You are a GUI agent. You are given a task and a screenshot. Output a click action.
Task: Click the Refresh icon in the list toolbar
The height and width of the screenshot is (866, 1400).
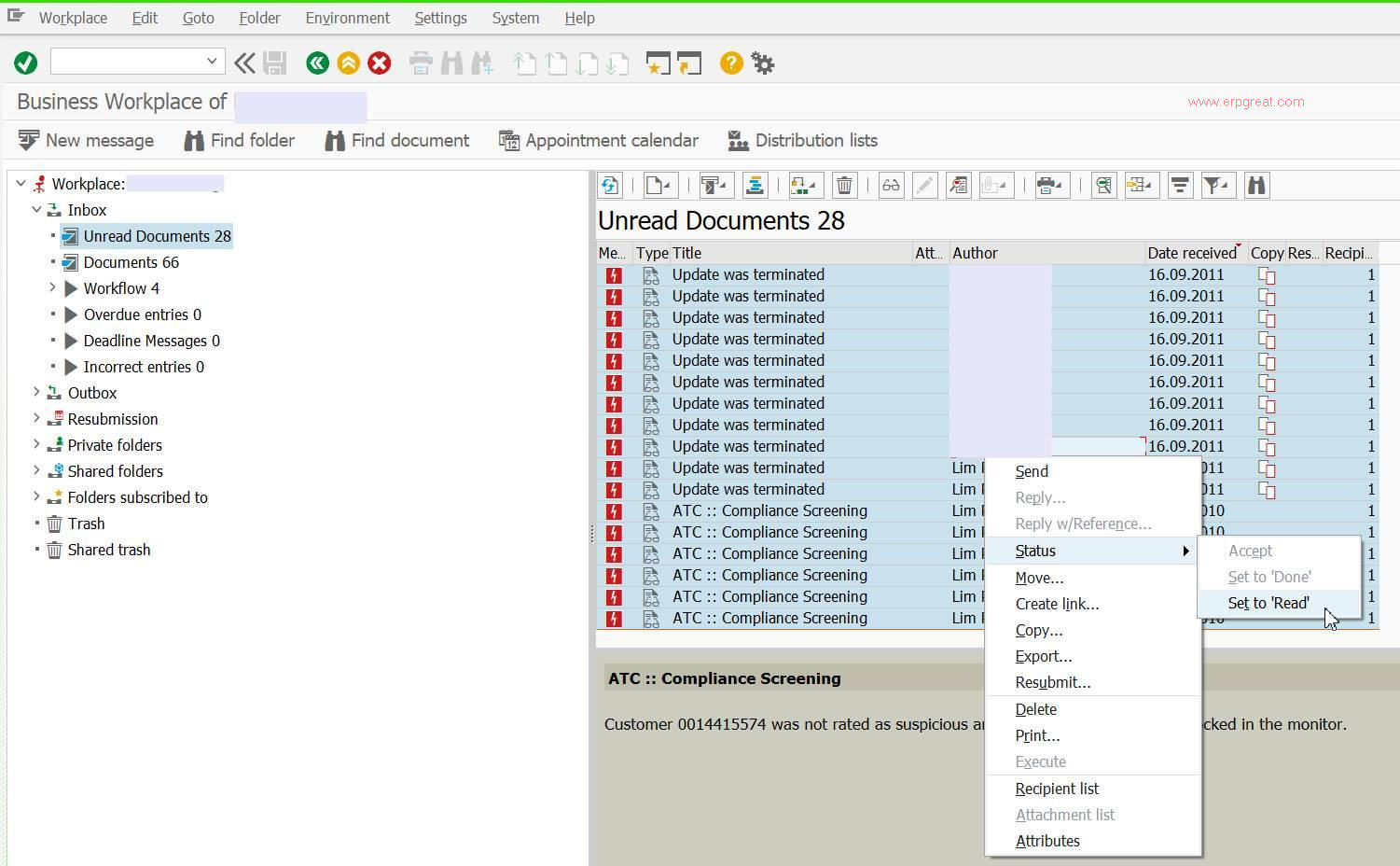pos(610,186)
